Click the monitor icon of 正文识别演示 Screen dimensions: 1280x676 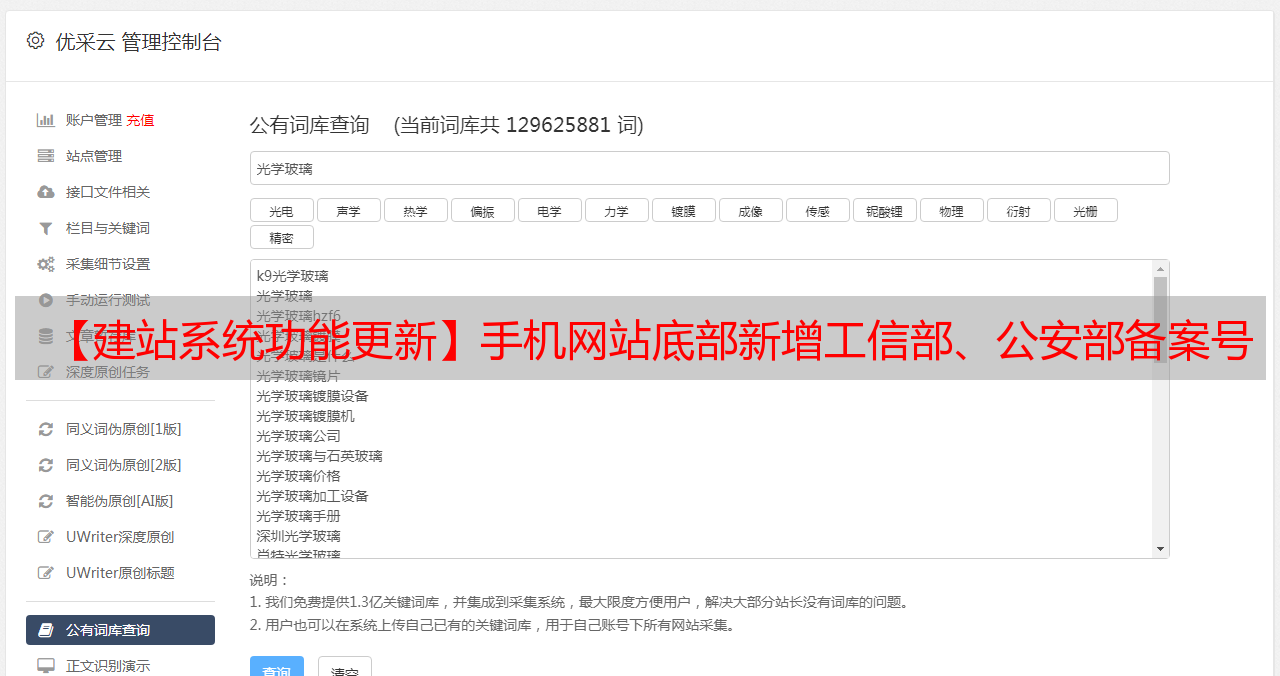(46, 666)
